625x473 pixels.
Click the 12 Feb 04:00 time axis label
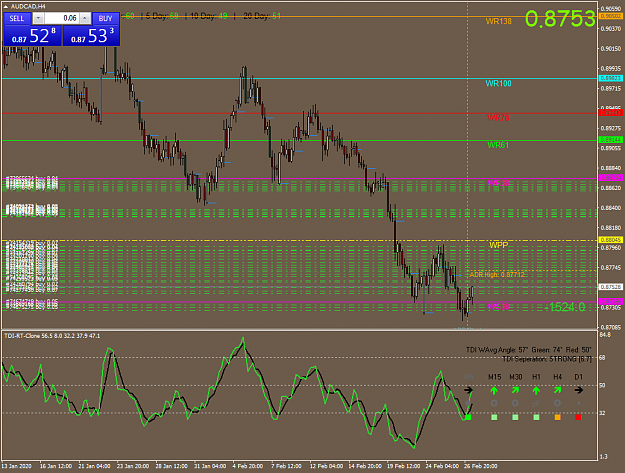(x=326, y=466)
